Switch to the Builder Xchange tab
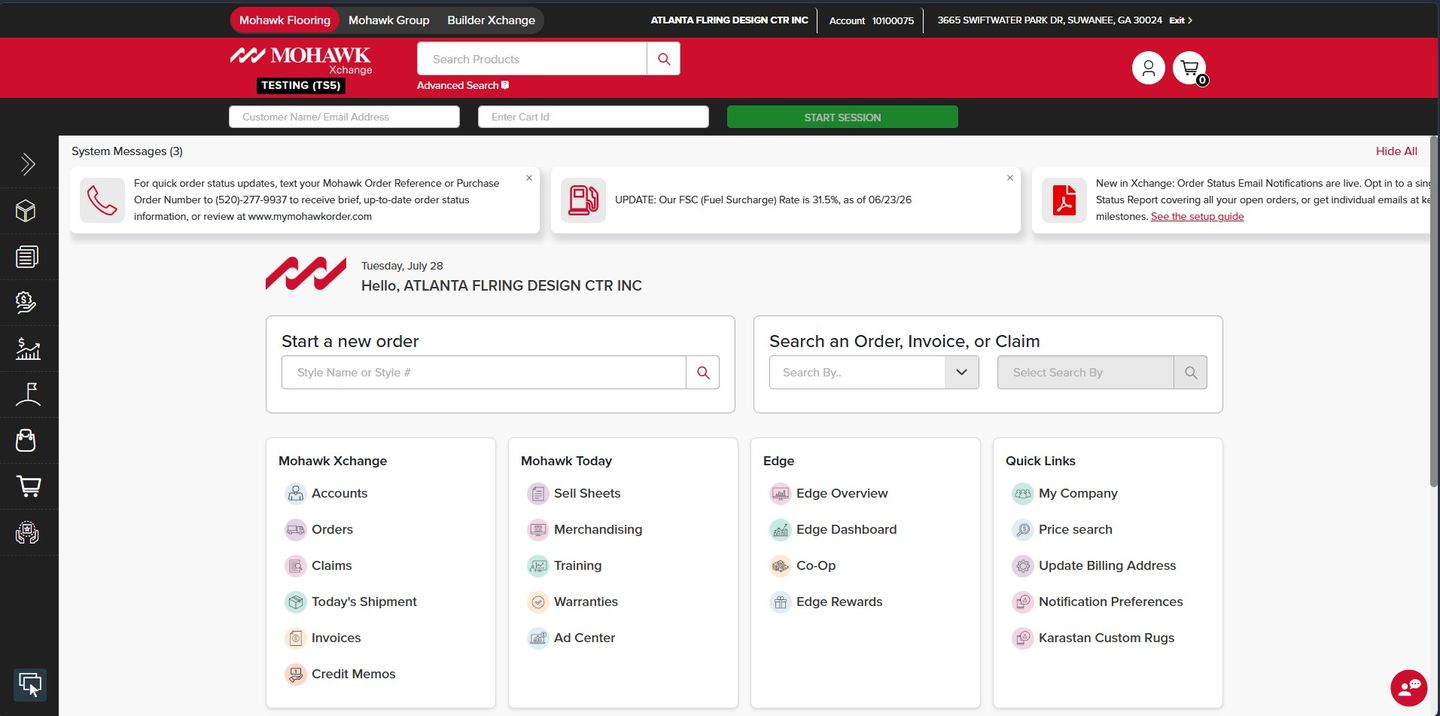 click(492, 20)
